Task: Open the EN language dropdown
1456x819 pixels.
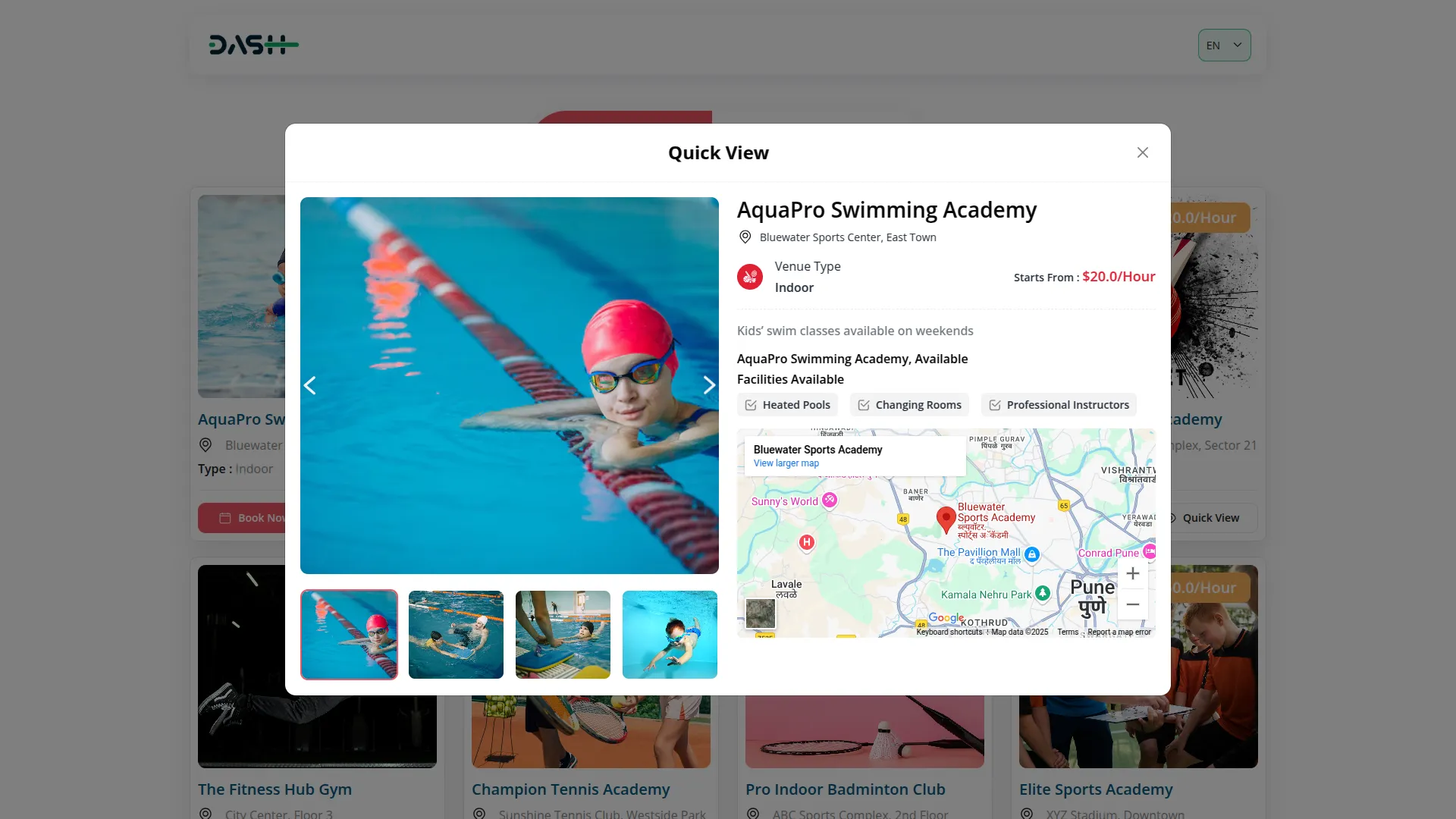Action: point(1224,45)
